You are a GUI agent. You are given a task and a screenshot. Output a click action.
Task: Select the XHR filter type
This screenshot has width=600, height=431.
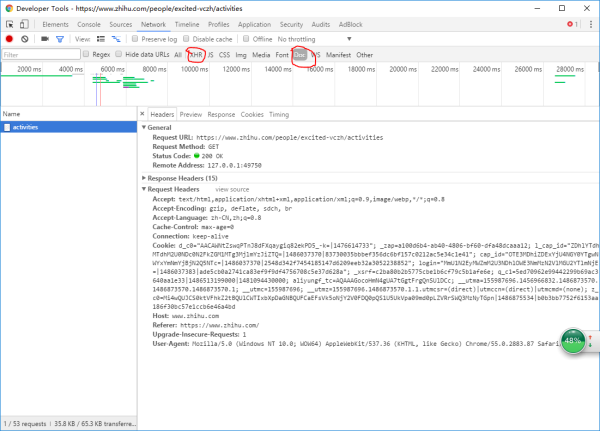pyautogui.click(x=196, y=55)
